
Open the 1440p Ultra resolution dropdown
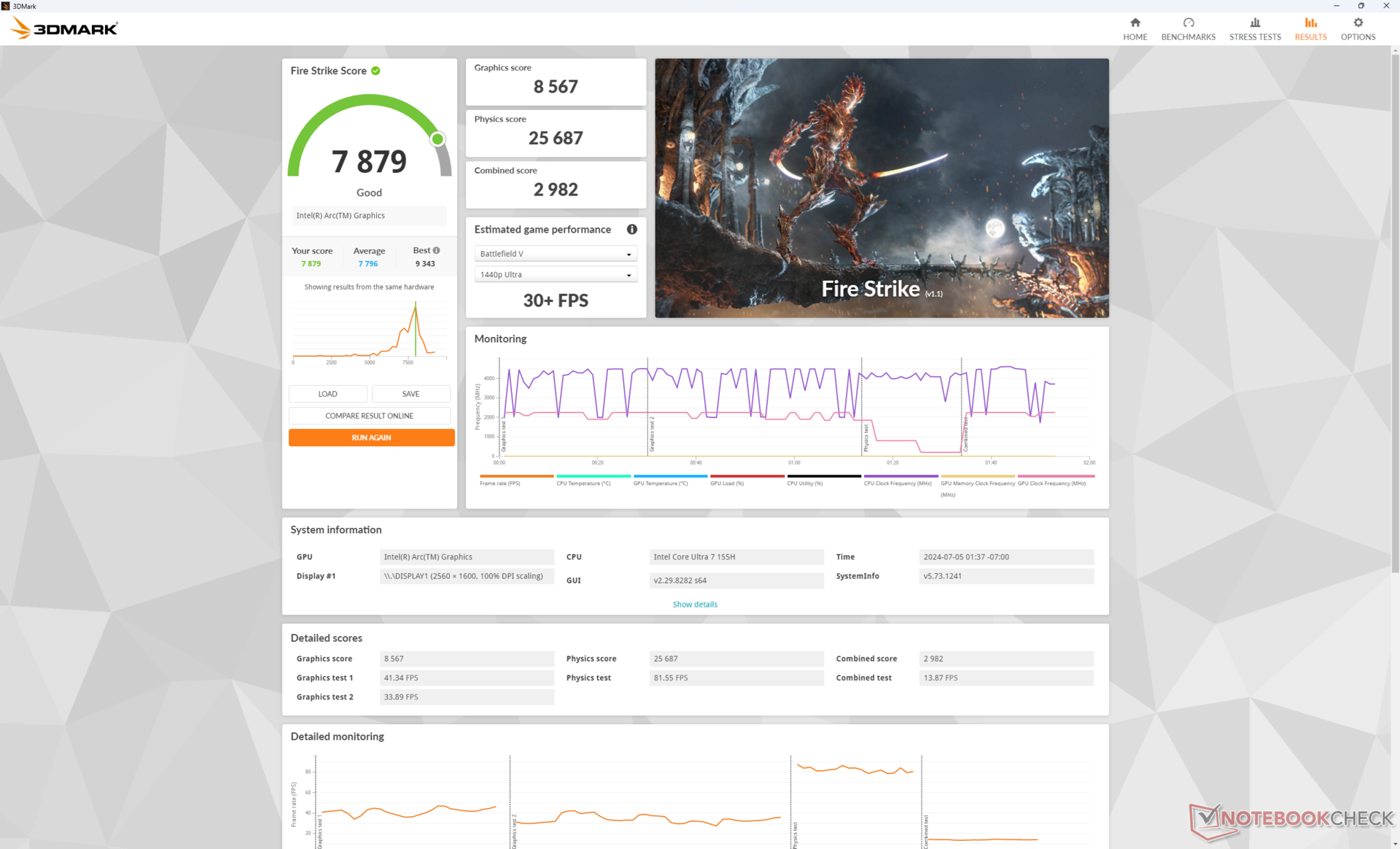point(555,274)
